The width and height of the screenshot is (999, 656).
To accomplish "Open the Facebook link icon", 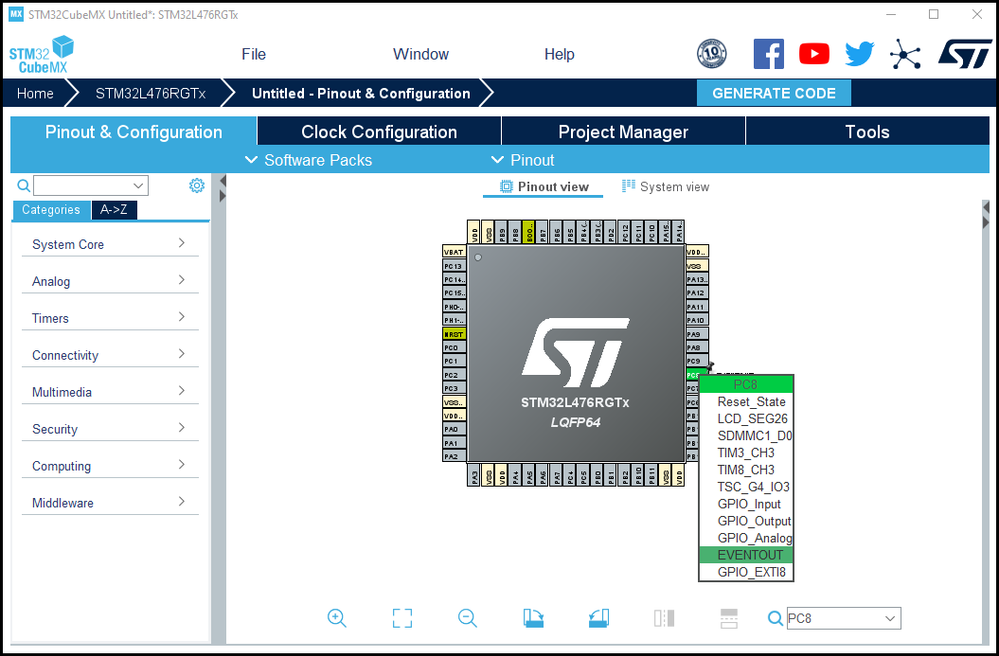I will click(x=768, y=54).
